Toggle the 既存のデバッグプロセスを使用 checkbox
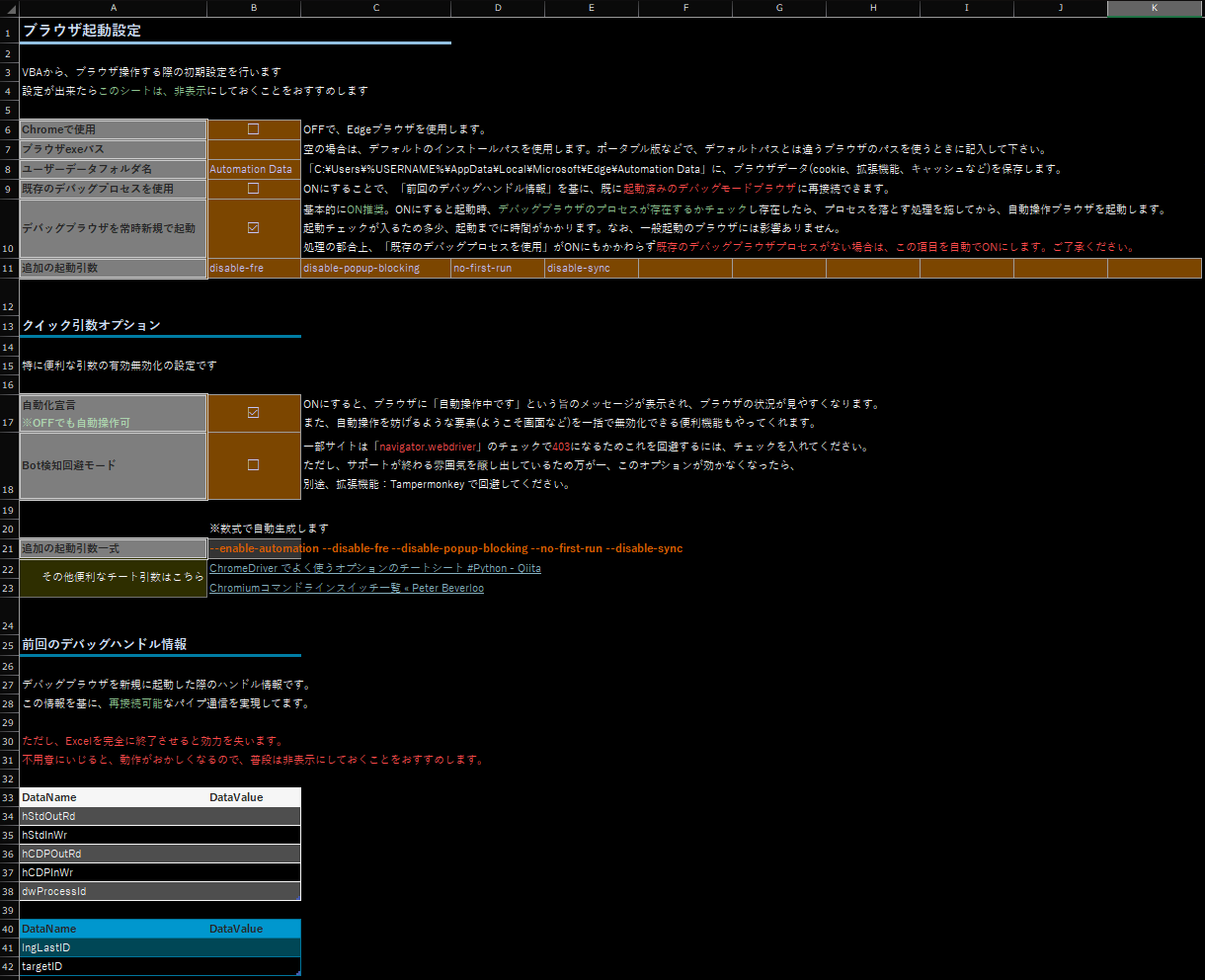1205x980 pixels. [x=253, y=188]
